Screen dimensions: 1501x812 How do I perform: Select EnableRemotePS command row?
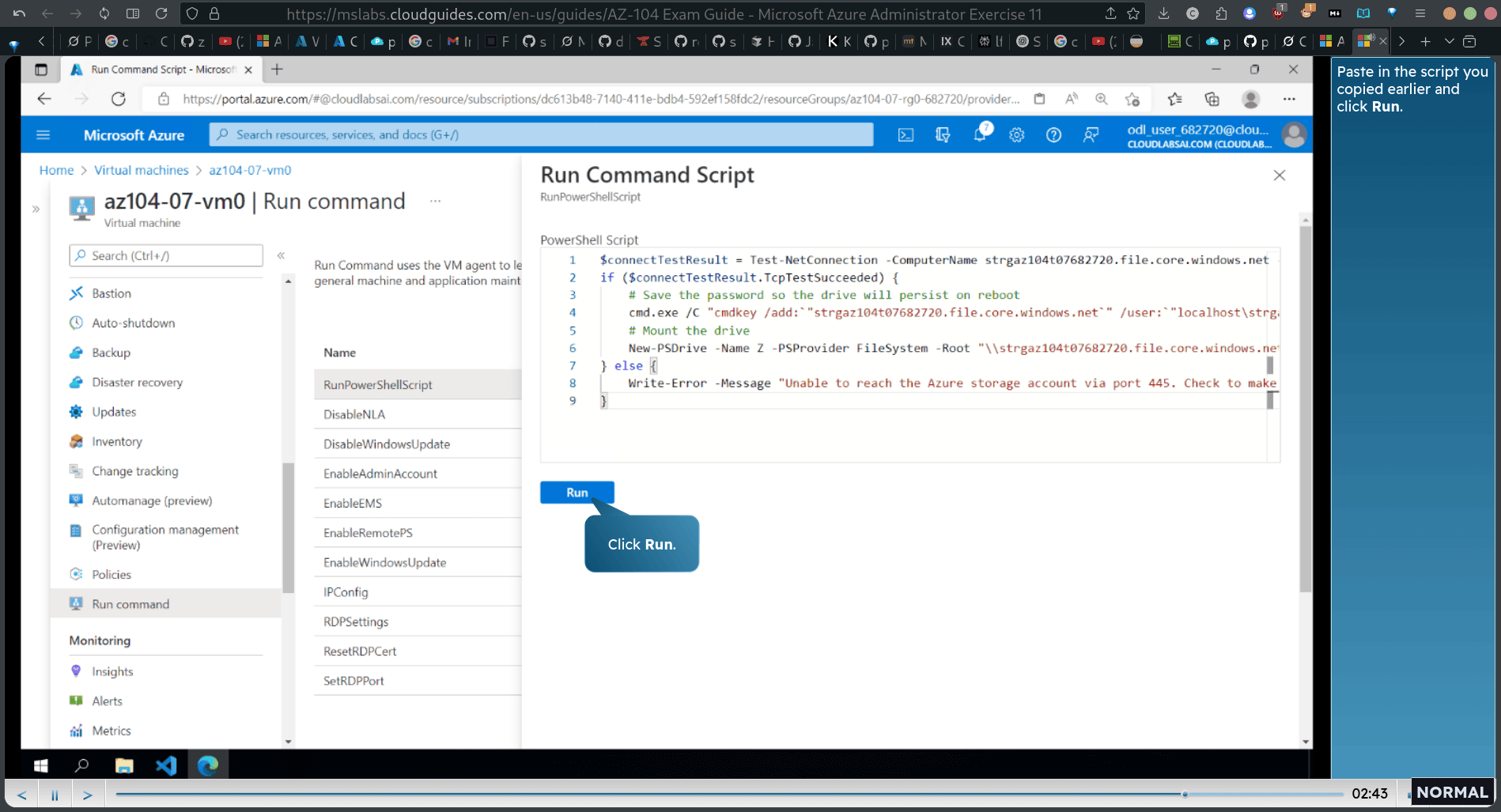click(x=418, y=533)
